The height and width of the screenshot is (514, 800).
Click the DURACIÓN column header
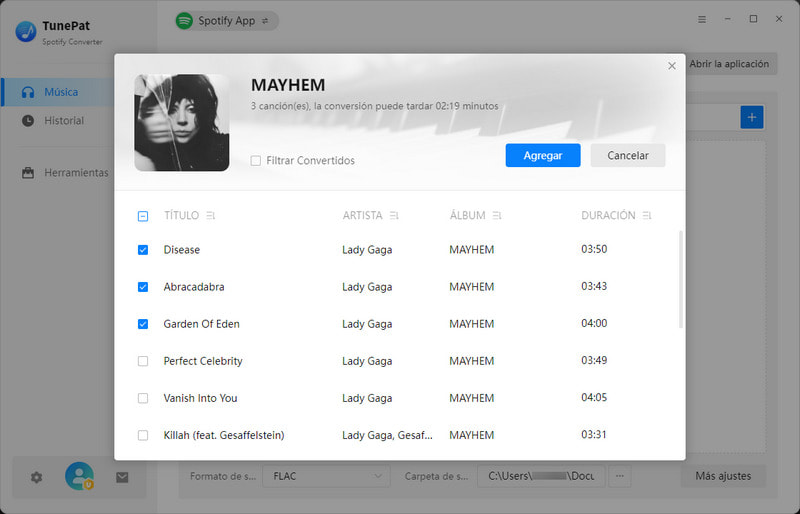click(608, 215)
